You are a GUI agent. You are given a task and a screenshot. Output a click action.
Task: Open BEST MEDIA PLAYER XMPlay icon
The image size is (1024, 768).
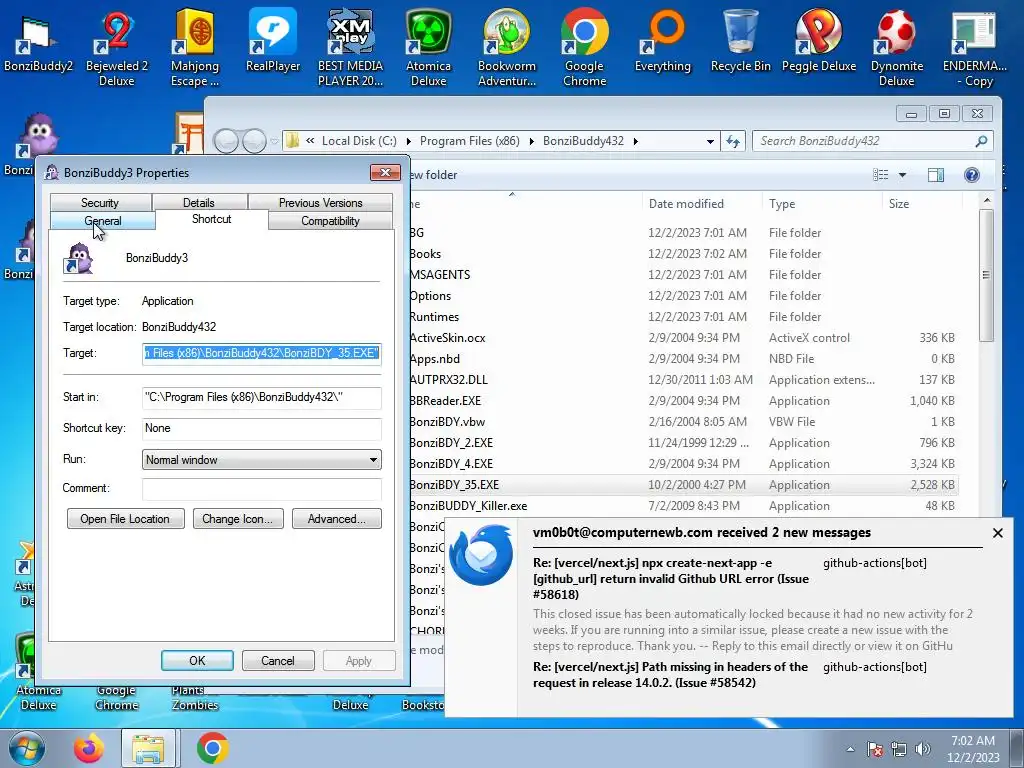click(350, 49)
